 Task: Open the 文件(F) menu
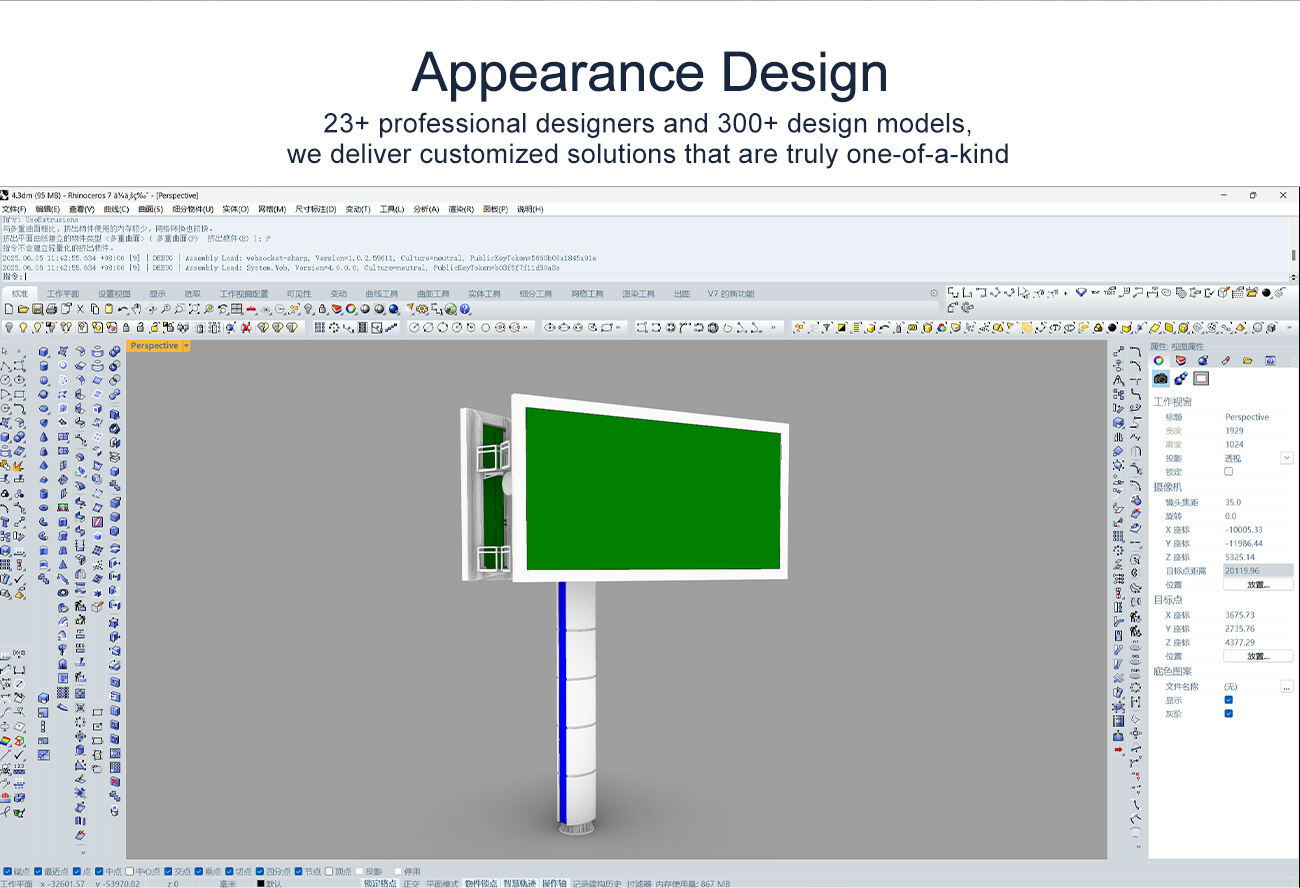pos(14,209)
